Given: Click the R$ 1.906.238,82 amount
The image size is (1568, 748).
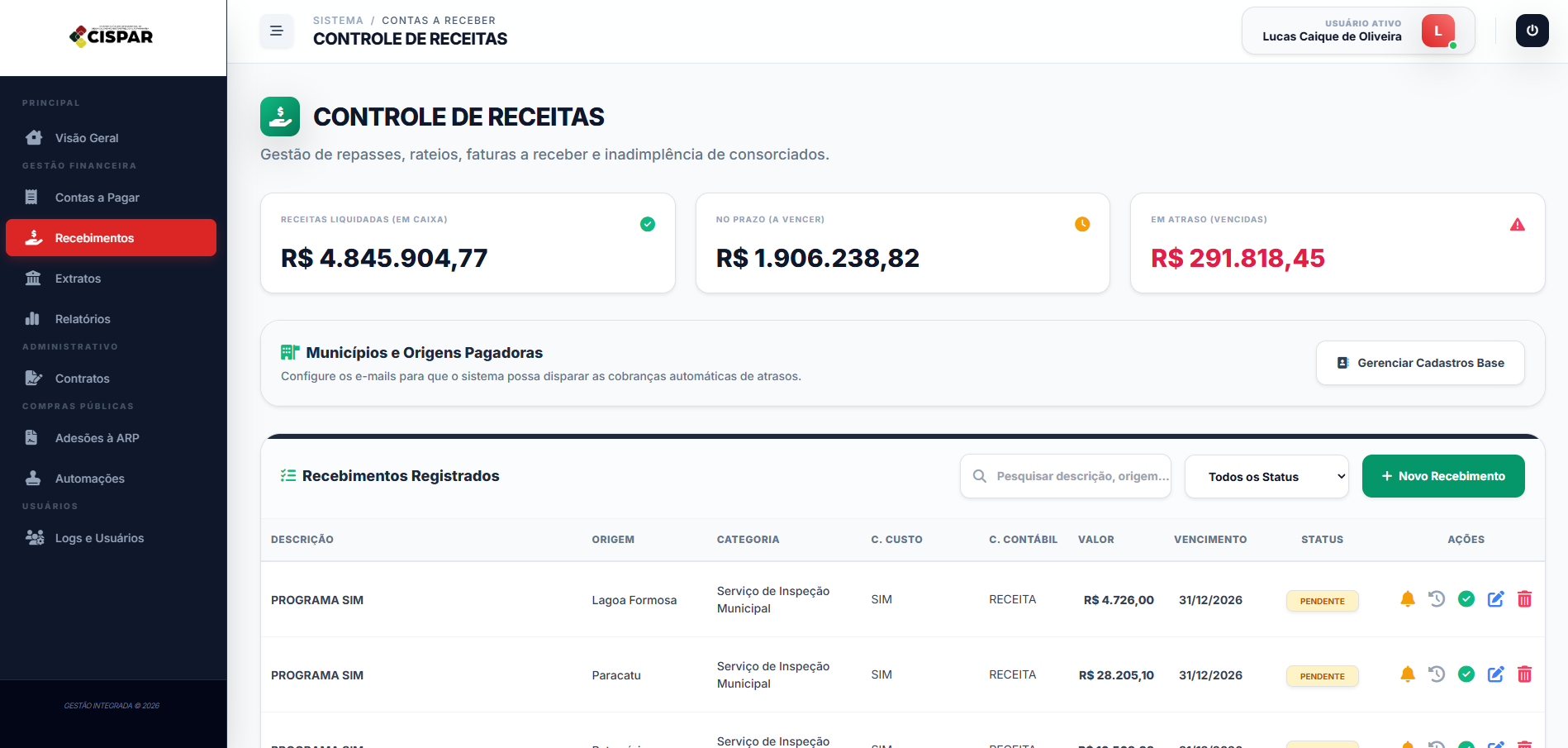Looking at the screenshot, I should (x=818, y=258).
